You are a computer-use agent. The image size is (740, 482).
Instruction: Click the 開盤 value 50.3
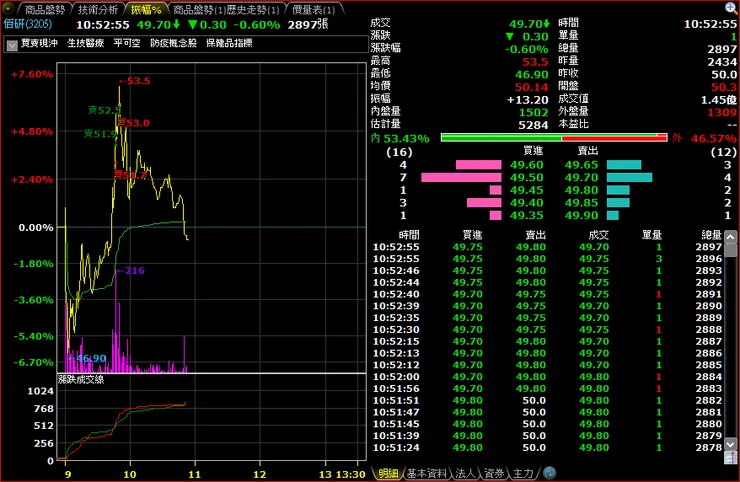(724, 87)
